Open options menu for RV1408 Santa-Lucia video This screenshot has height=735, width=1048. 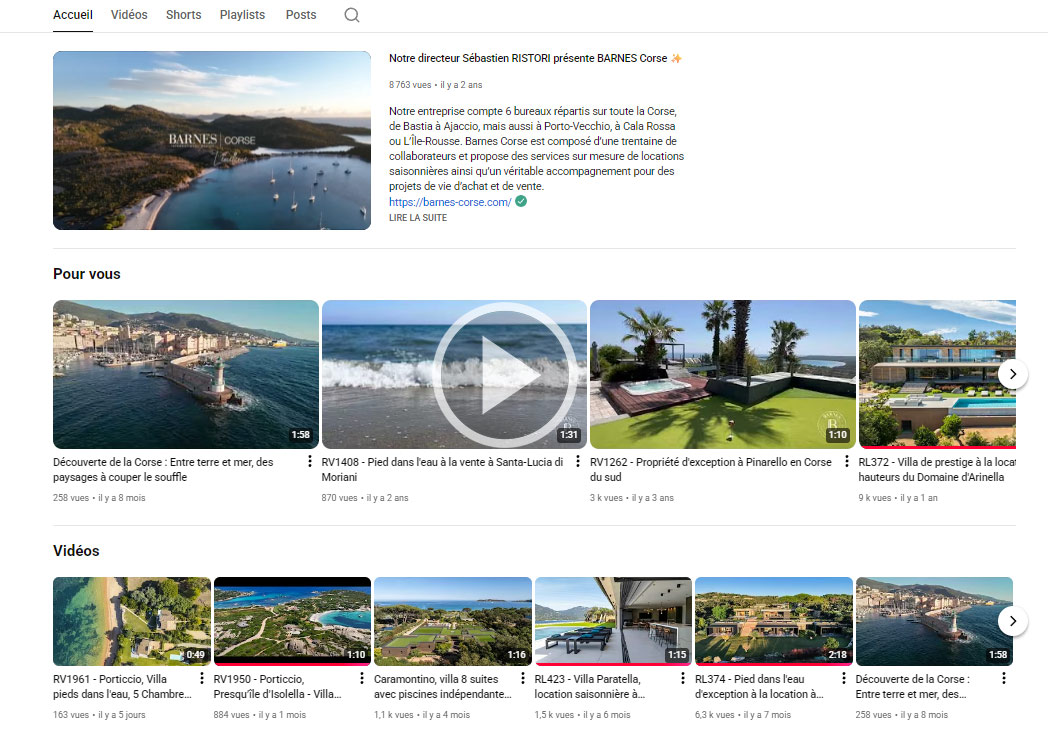tap(578, 463)
